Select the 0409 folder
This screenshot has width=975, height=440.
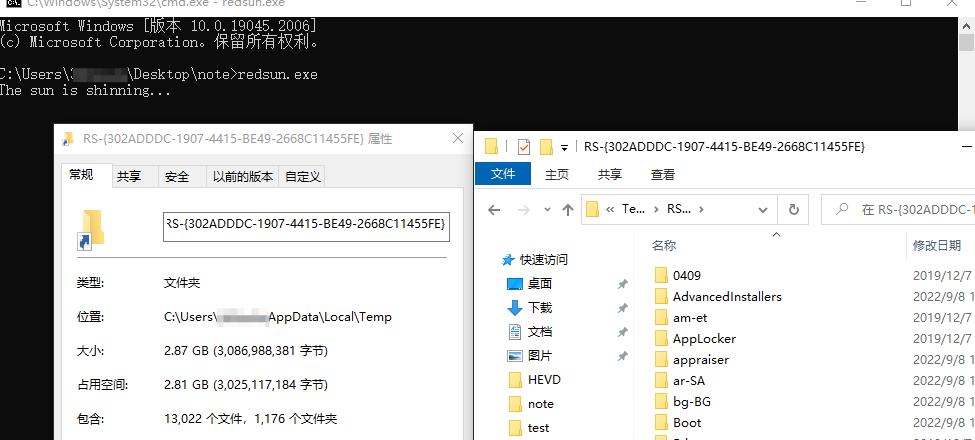(686, 275)
